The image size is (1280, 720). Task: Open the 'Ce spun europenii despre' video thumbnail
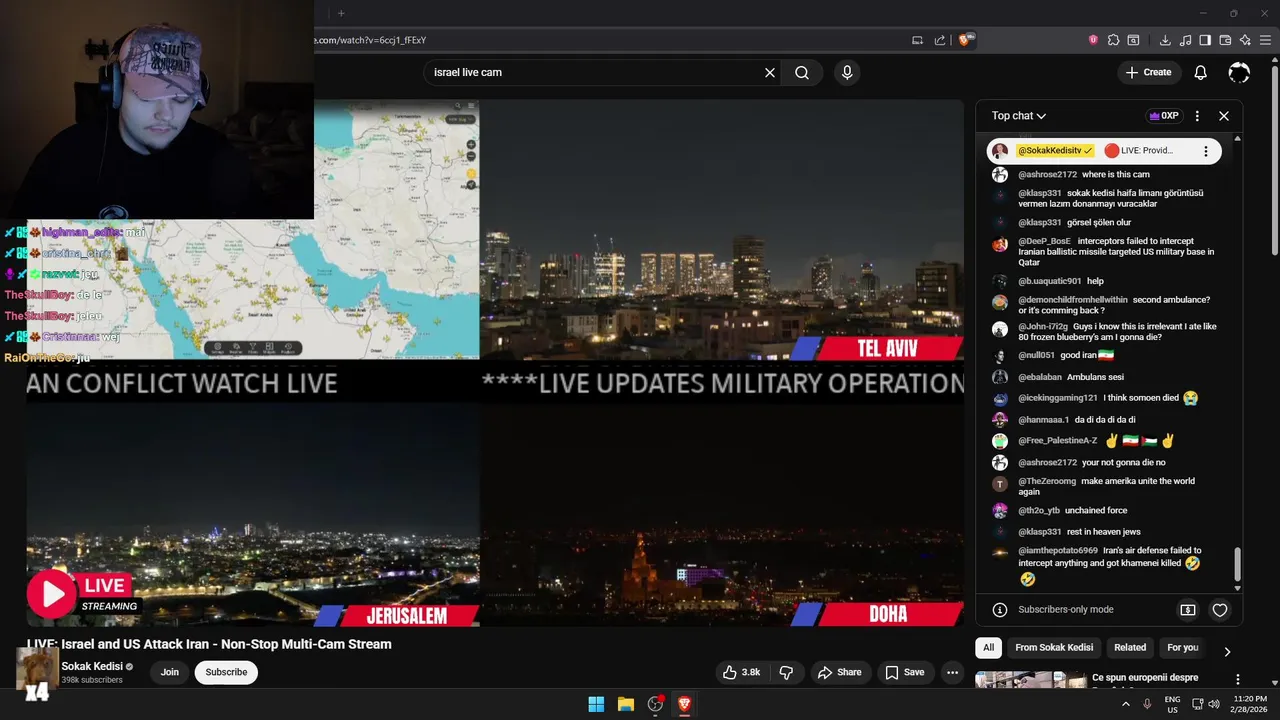click(1031, 680)
